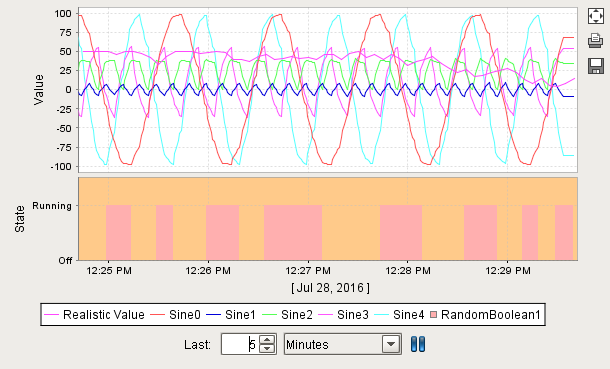Click the 12:26 PM time axis label

tap(208, 271)
